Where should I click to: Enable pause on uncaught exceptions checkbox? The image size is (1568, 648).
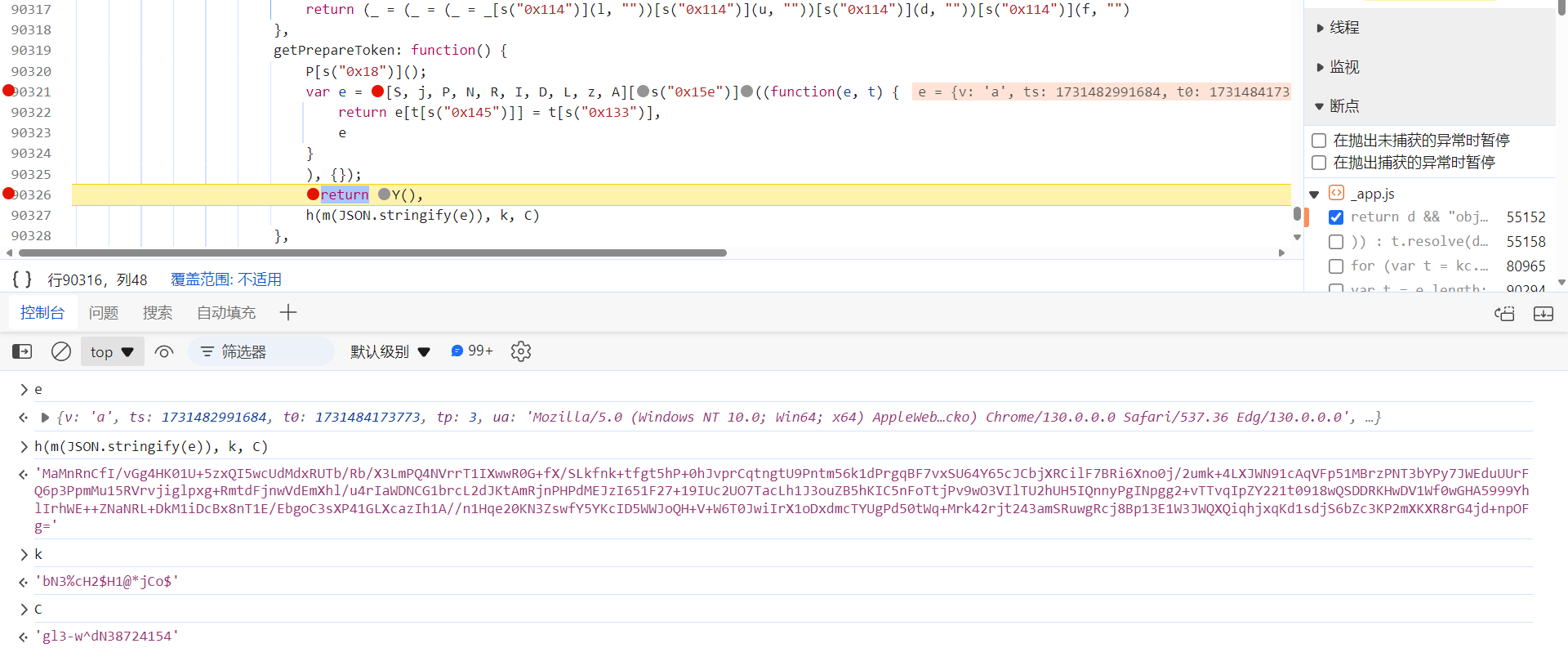click(x=1318, y=141)
